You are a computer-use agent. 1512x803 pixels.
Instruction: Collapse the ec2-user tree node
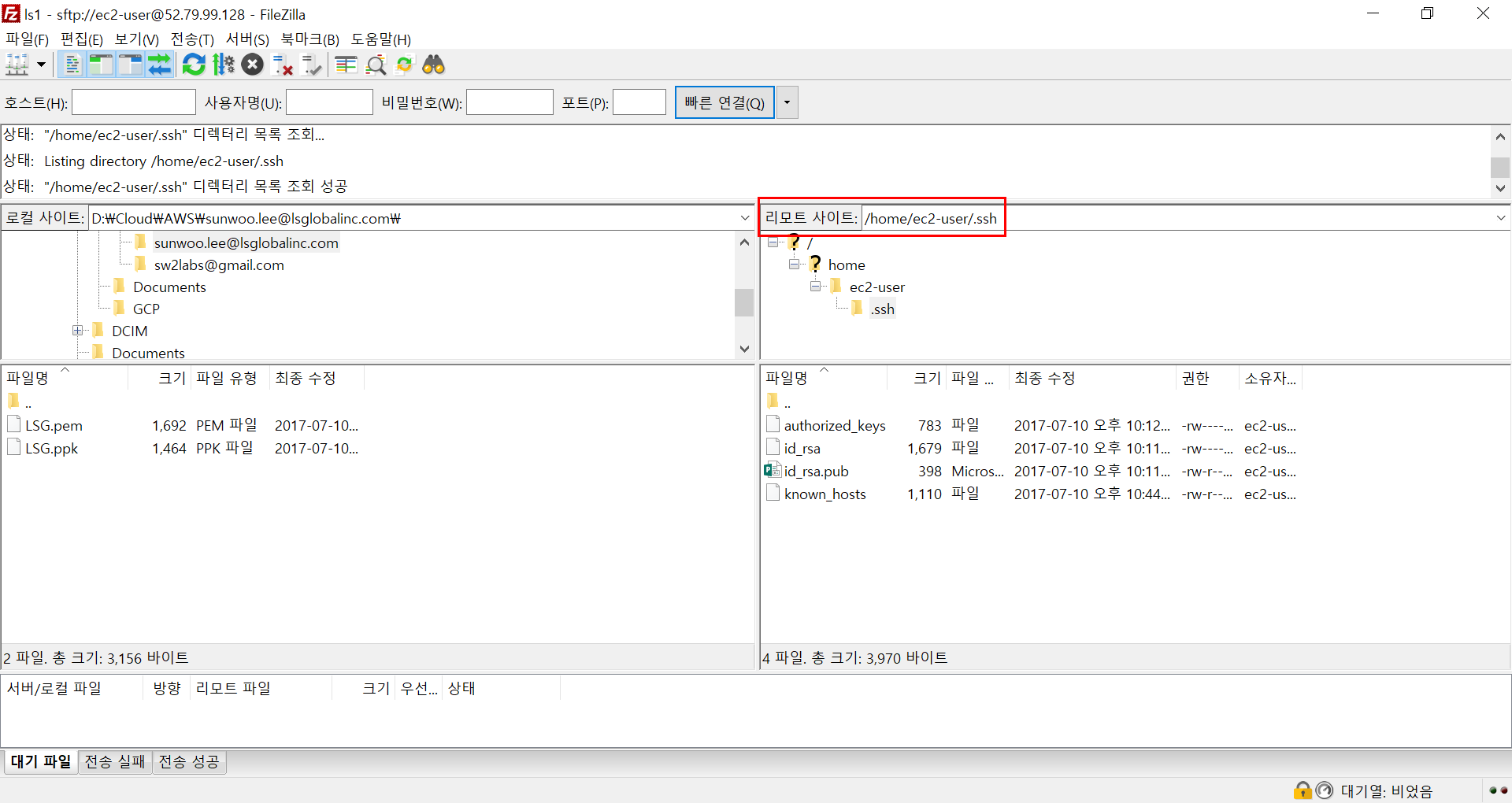pyautogui.click(x=816, y=287)
